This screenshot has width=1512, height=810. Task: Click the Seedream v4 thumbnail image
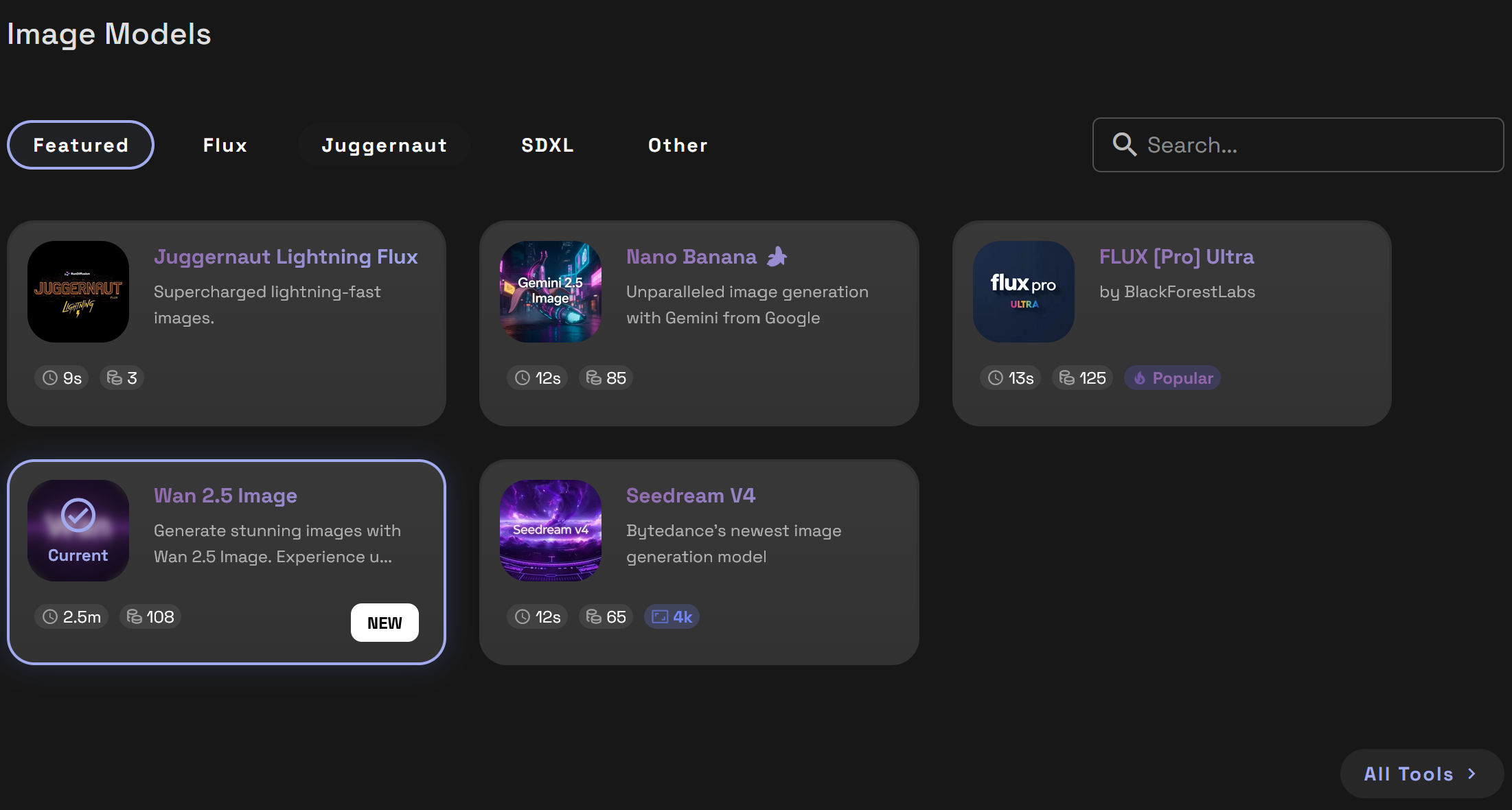click(551, 531)
